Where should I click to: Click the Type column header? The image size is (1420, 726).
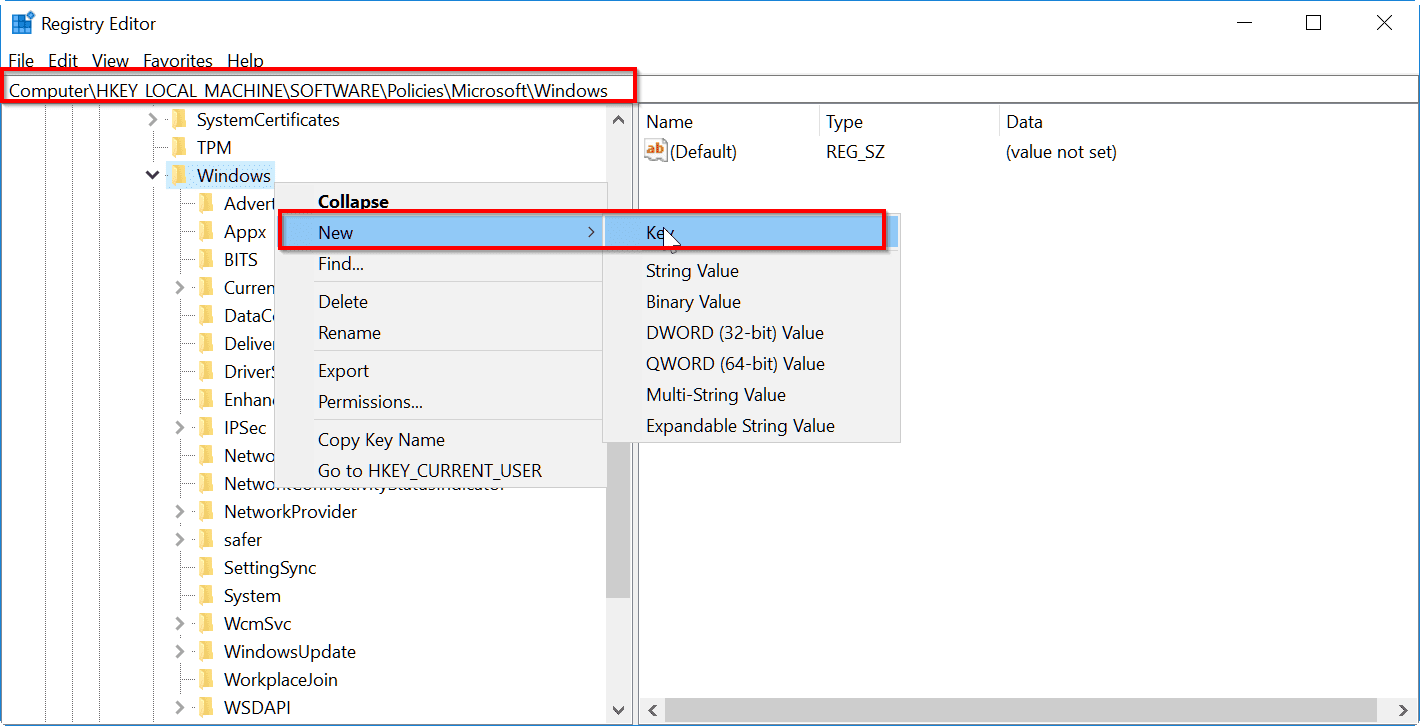point(908,122)
